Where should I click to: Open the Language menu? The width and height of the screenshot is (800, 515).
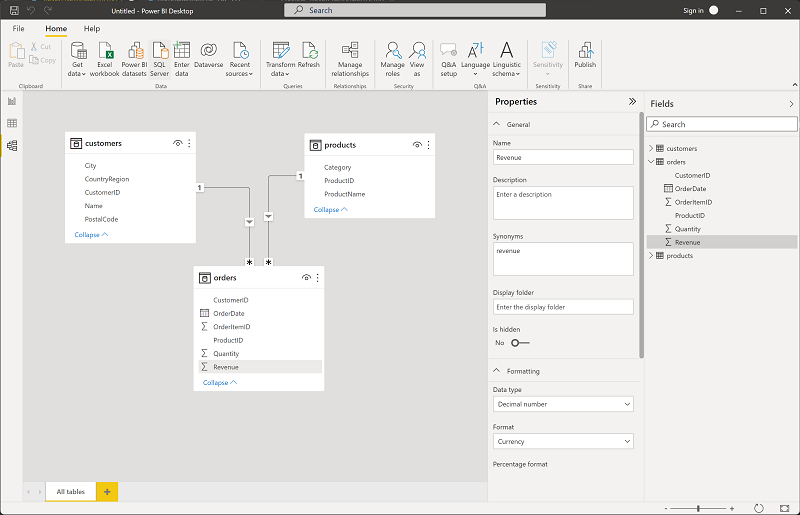coord(476,59)
